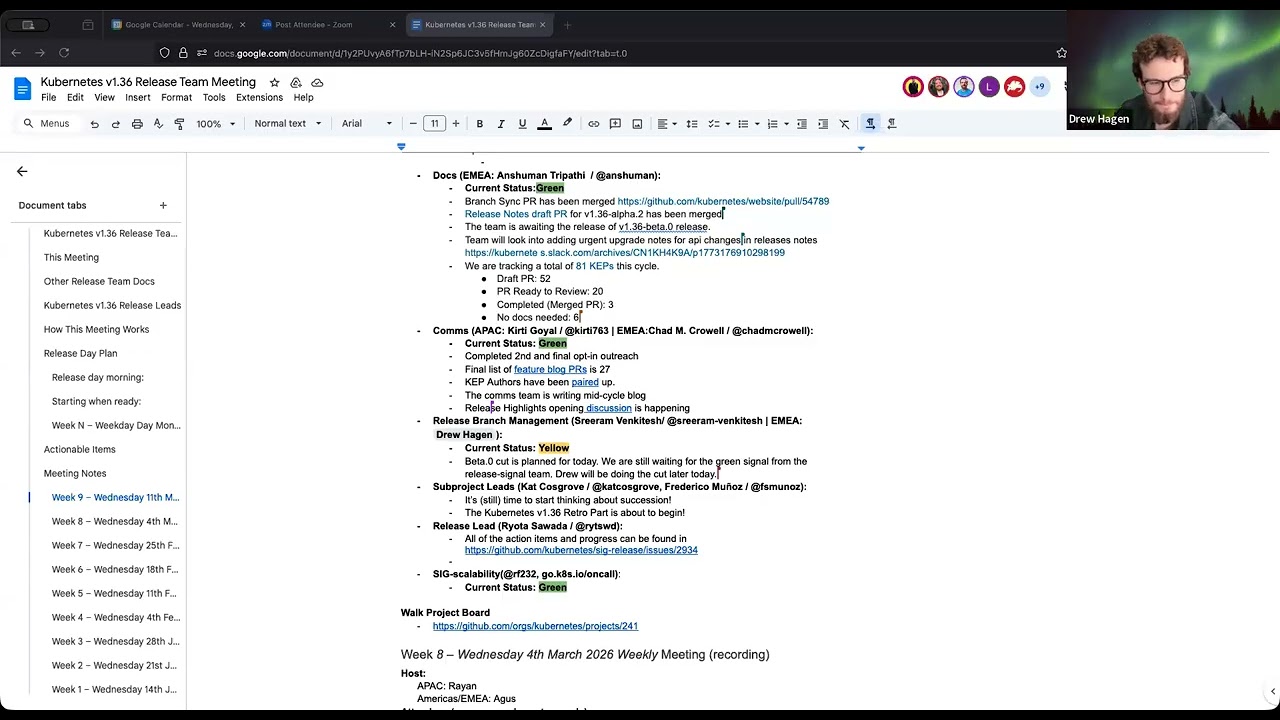Open the '81 KEPs' link

pyautogui.click(x=595, y=266)
